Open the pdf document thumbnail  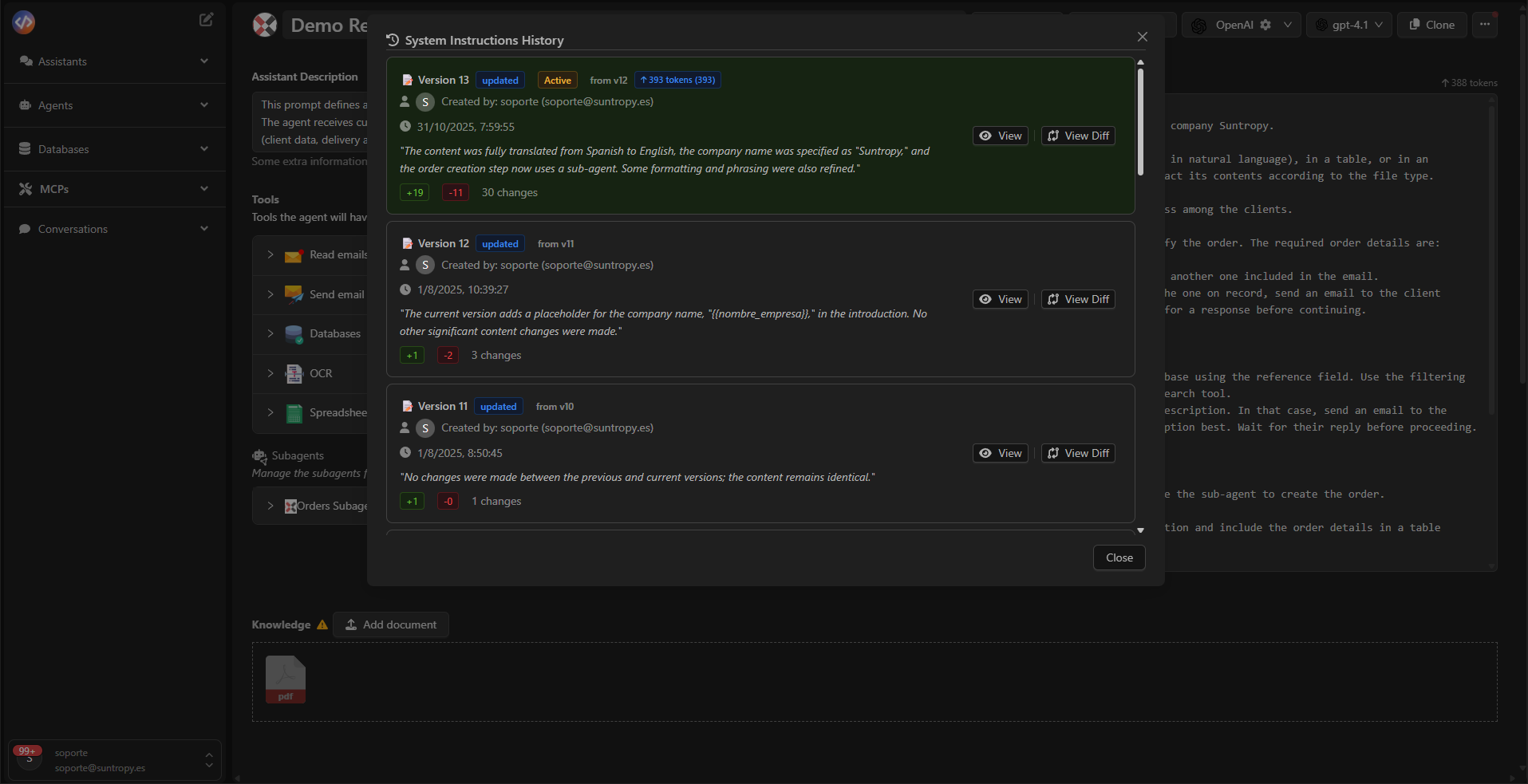[285, 680]
